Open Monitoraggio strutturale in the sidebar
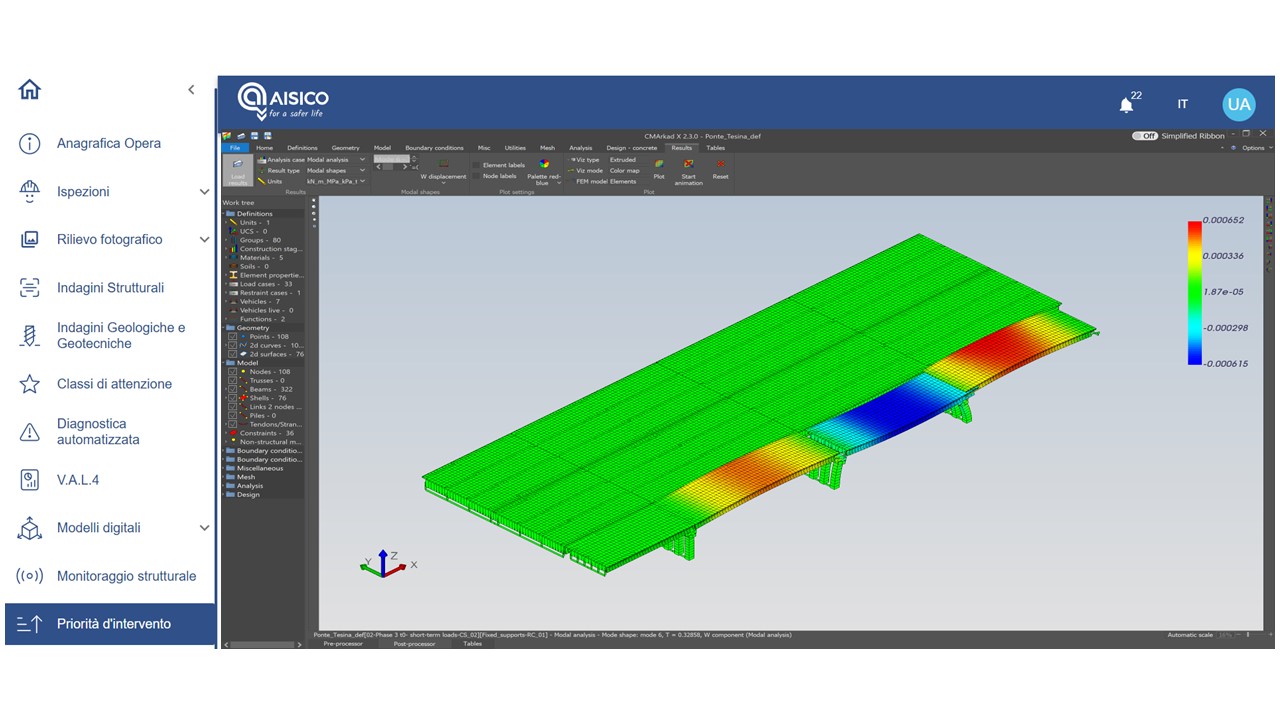1280x720 pixels. click(x=126, y=576)
